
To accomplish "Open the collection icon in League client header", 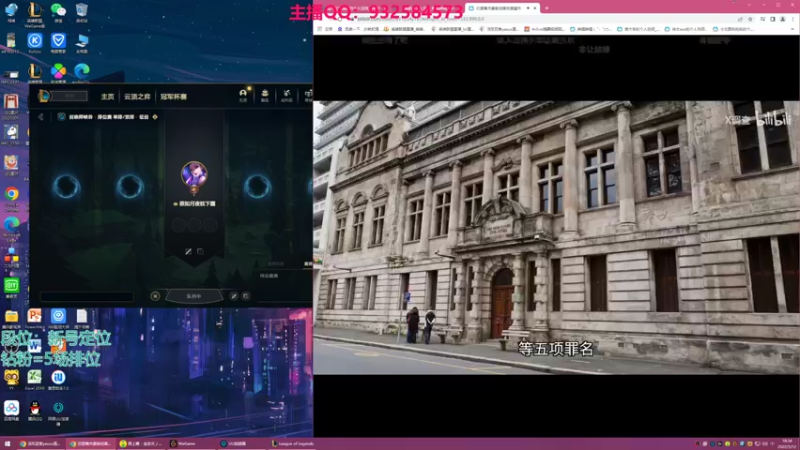I will coord(265,95).
